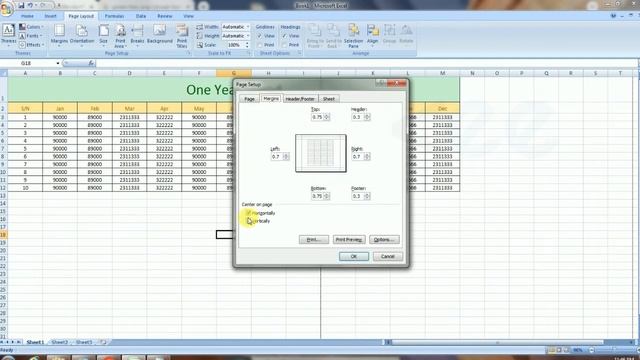This screenshot has height=360, width=640.
Task: Switch to the Header/Footer tab
Action: point(300,99)
